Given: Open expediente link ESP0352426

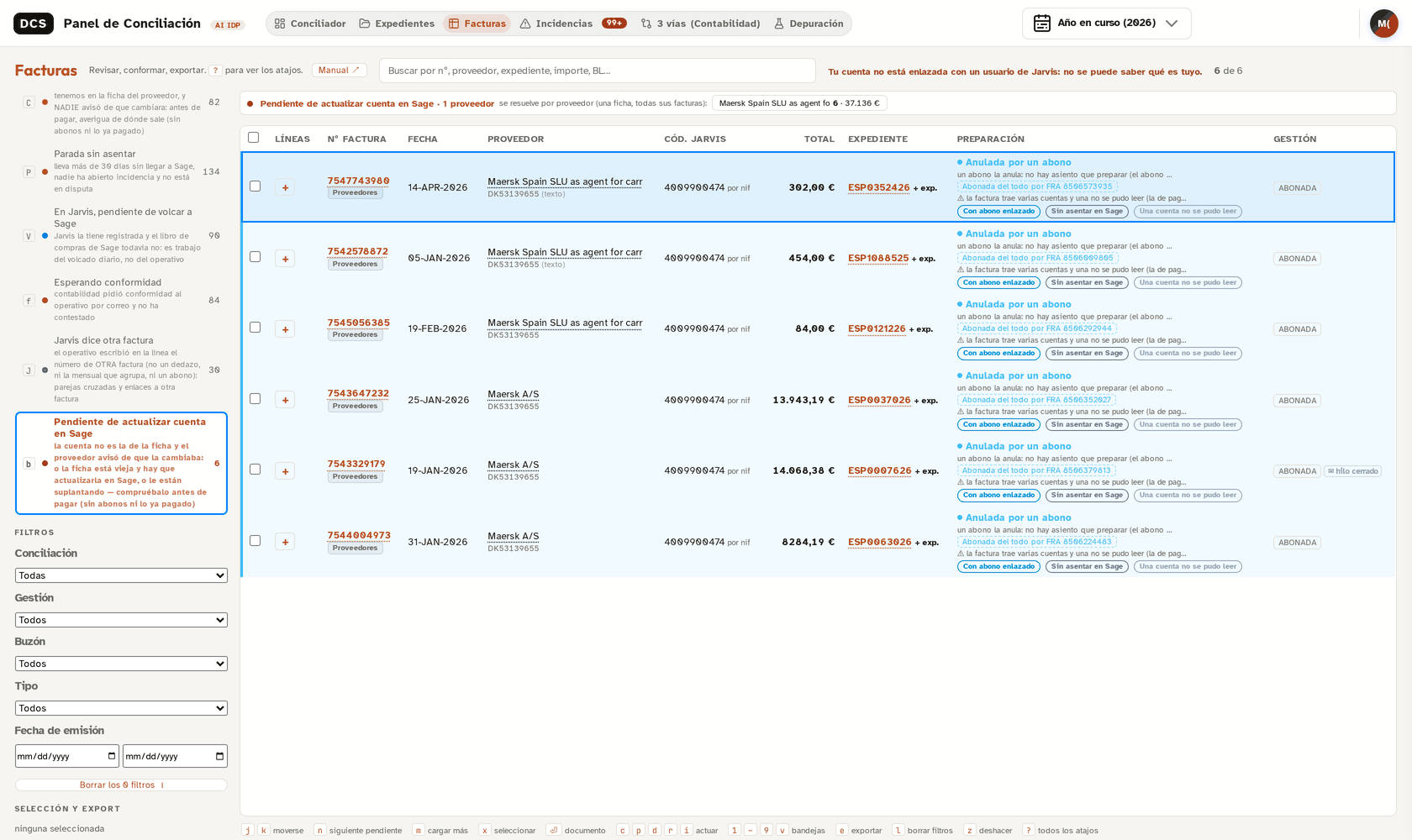Looking at the screenshot, I should coord(878,187).
